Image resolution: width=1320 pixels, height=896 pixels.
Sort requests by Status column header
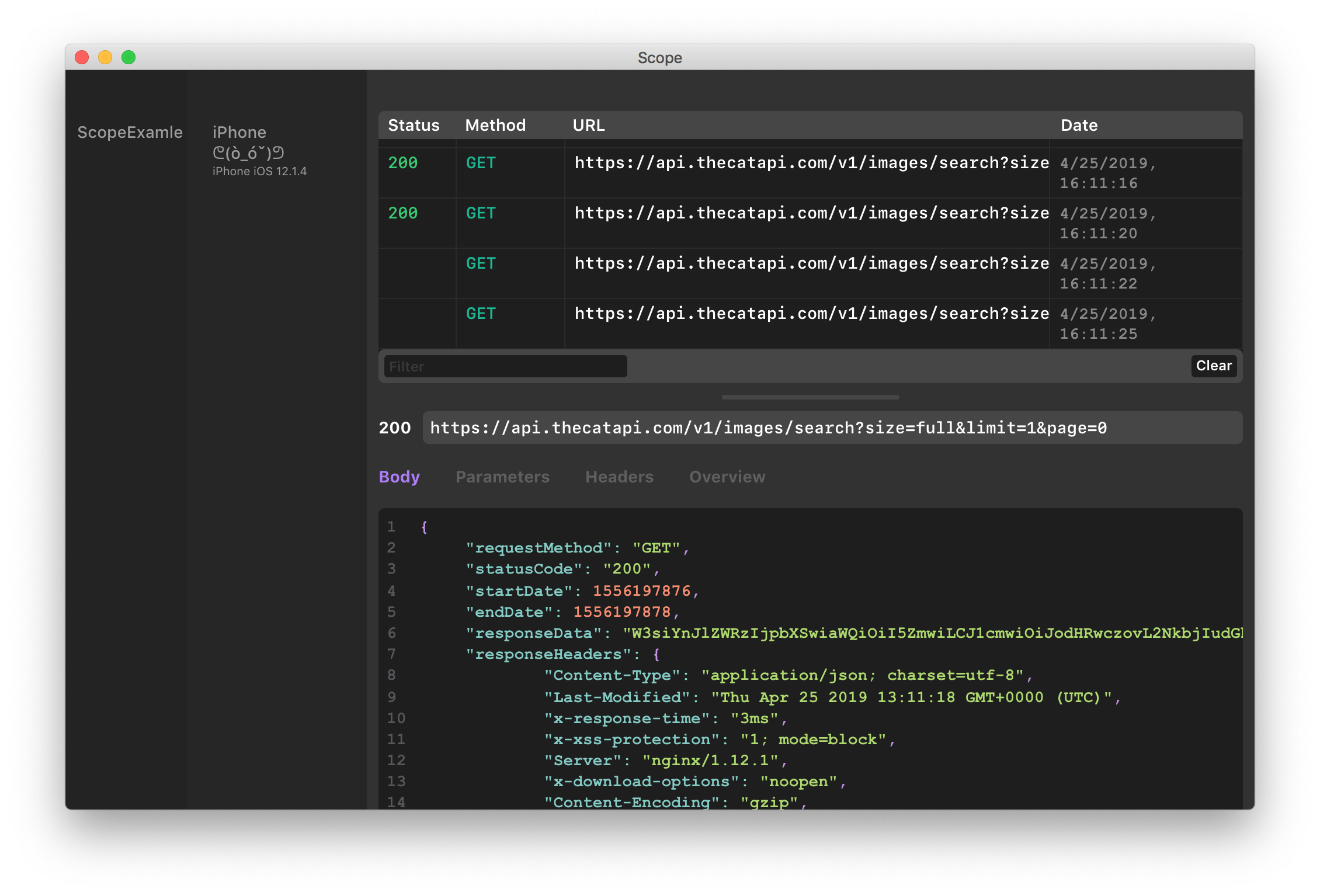coord(414,125)
